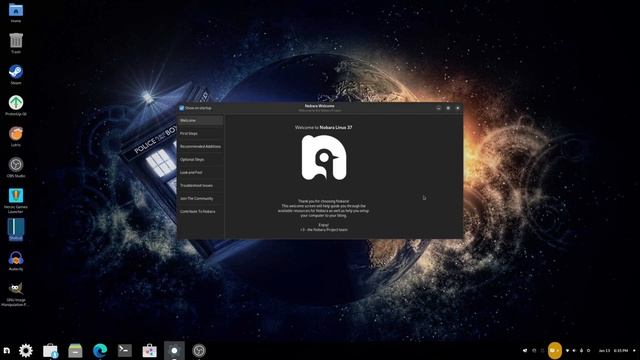Launch Lutris from the desktop
Screen dimensions: 640x360
[x=16, y=136]
